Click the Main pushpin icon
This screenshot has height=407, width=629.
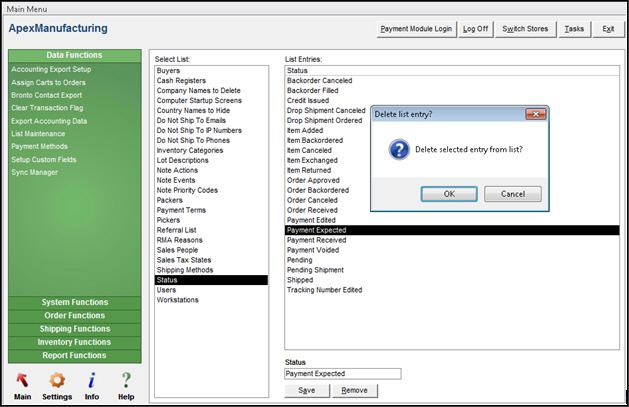tap(23, 380)
